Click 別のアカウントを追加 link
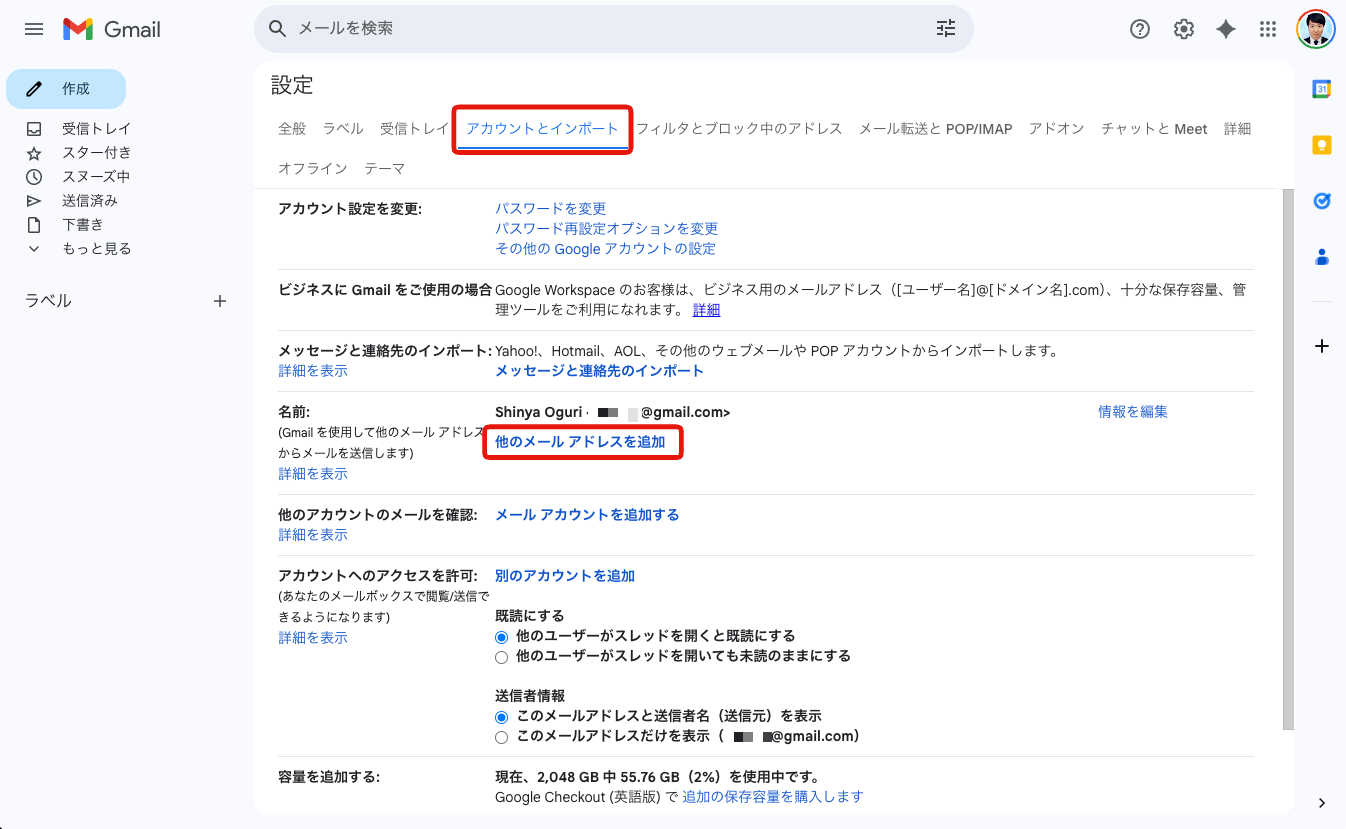 [565, 576]
